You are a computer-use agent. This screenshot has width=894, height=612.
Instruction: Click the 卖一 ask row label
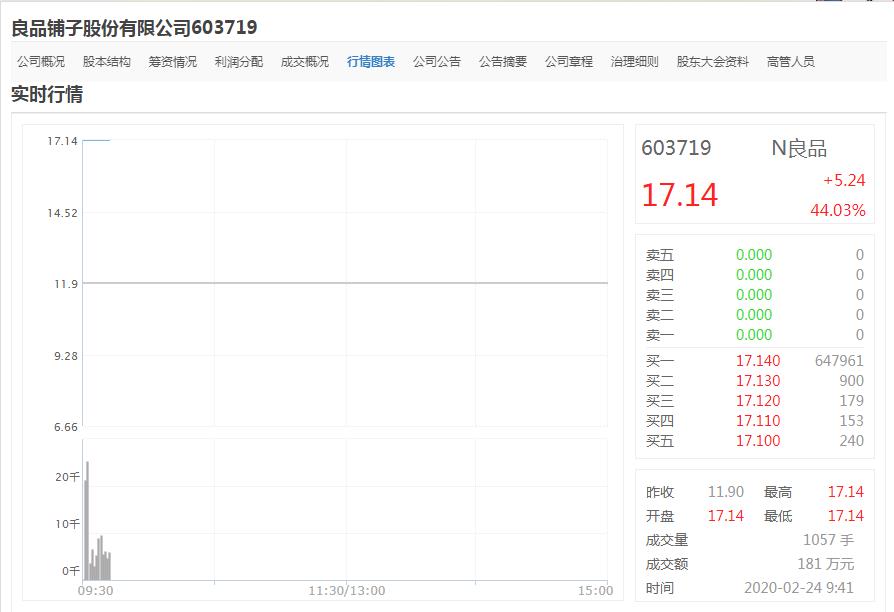pyautogui.click(x=660, y=335)
